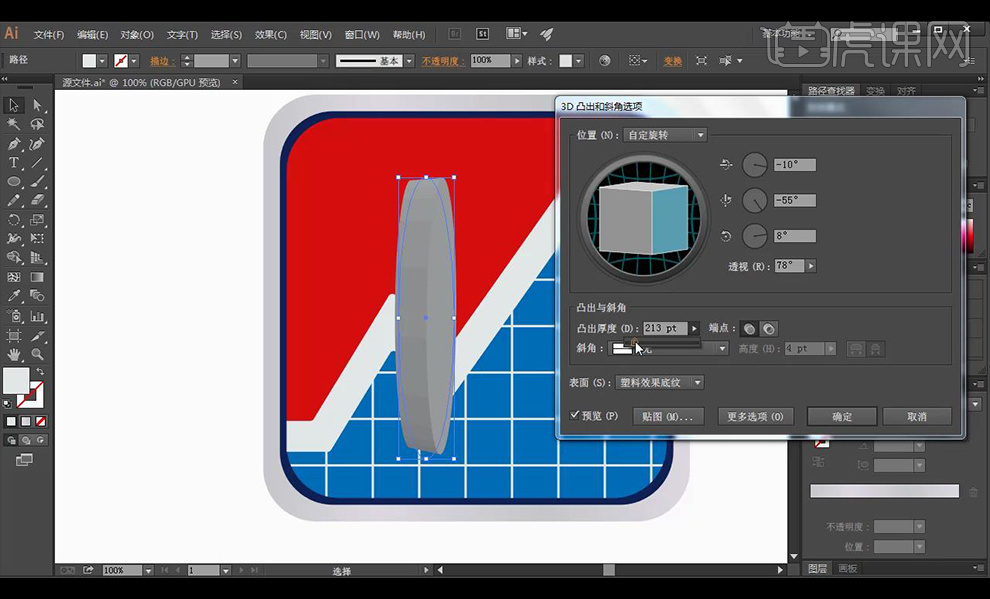Click the 确定 button in the 3D dialog

pyautogui.click(x=842, y=416)
